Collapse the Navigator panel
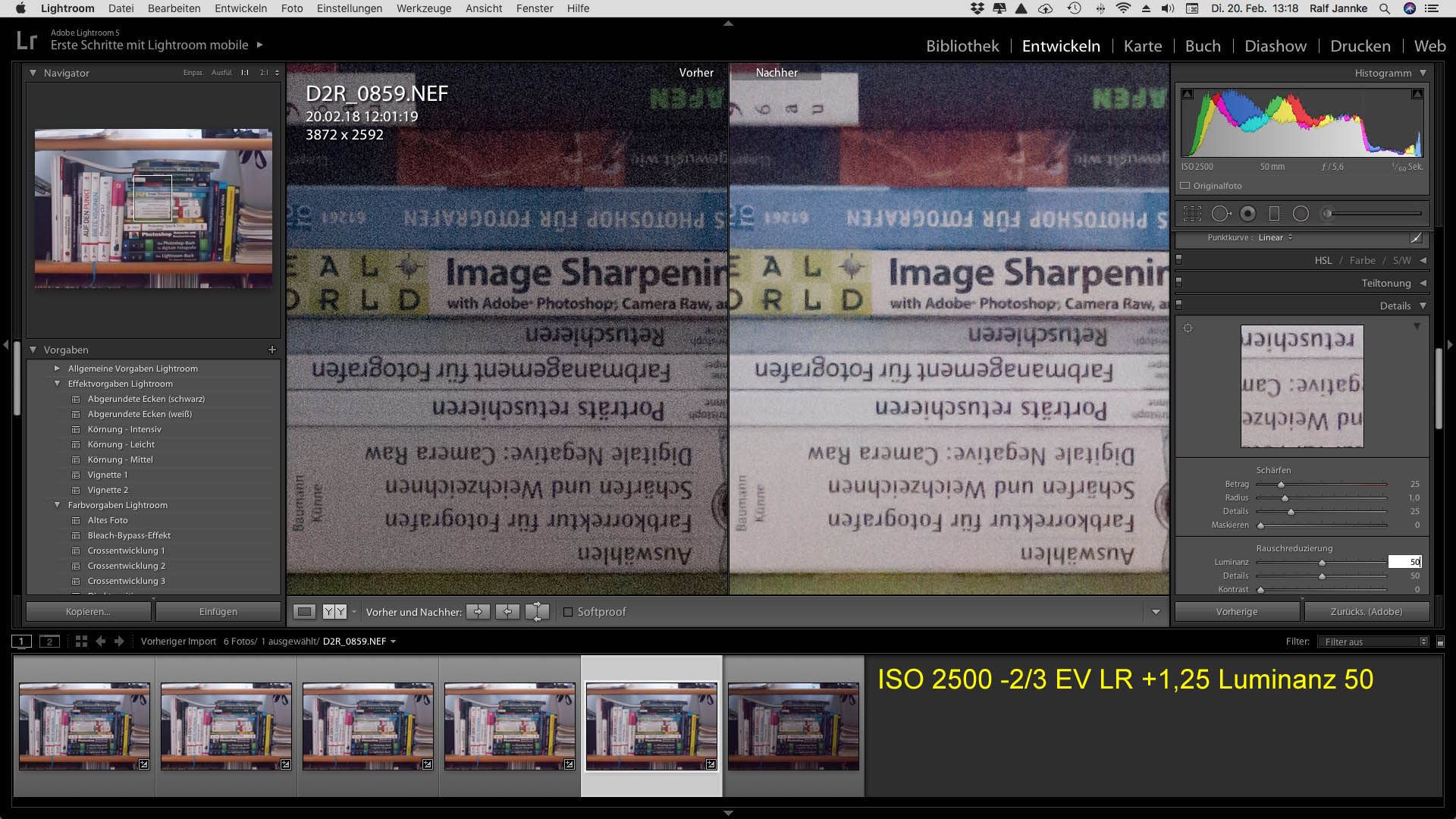Viewport: 1456px width, 819px height. coord(33,73)
